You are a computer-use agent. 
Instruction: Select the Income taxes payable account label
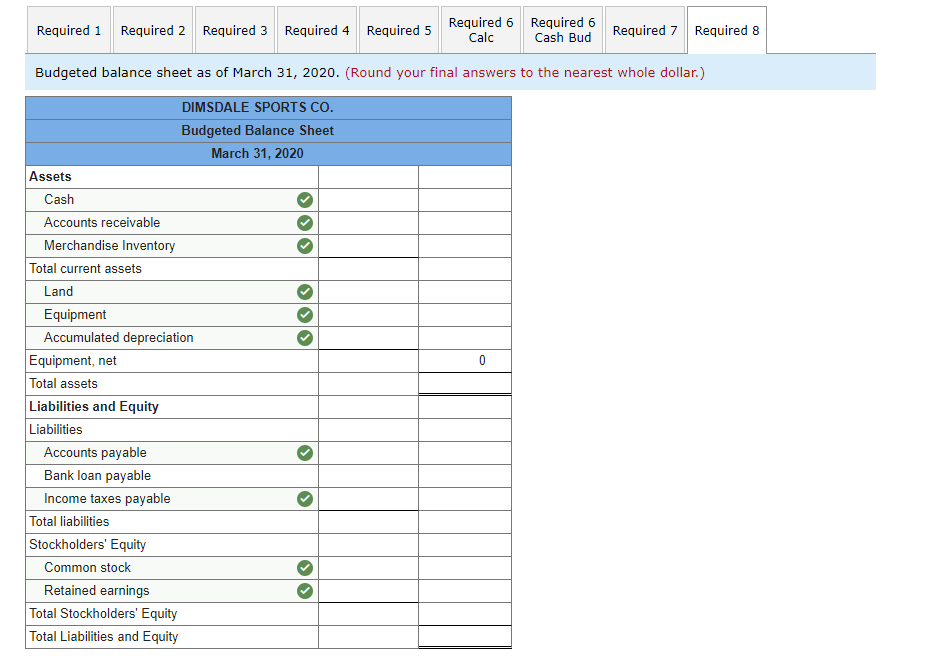point(107,498)
